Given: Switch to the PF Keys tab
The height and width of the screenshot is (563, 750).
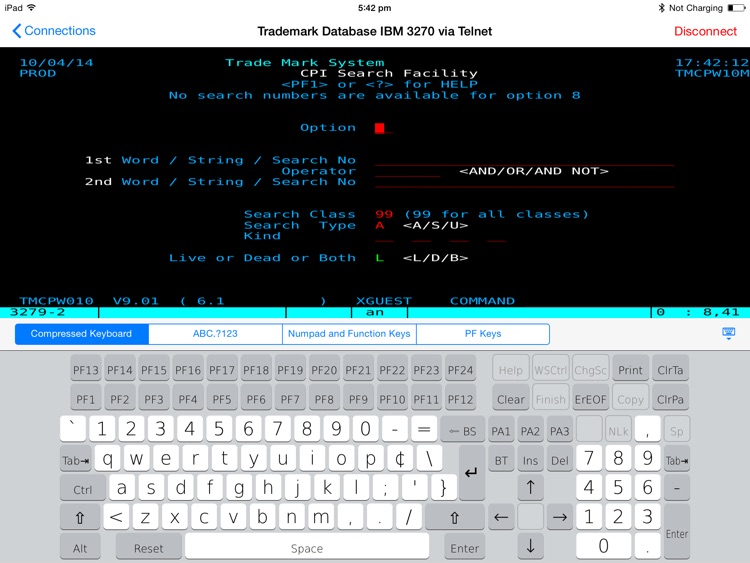Looking at the screenshot, I should pyautogui.click(x=483, y=334).
